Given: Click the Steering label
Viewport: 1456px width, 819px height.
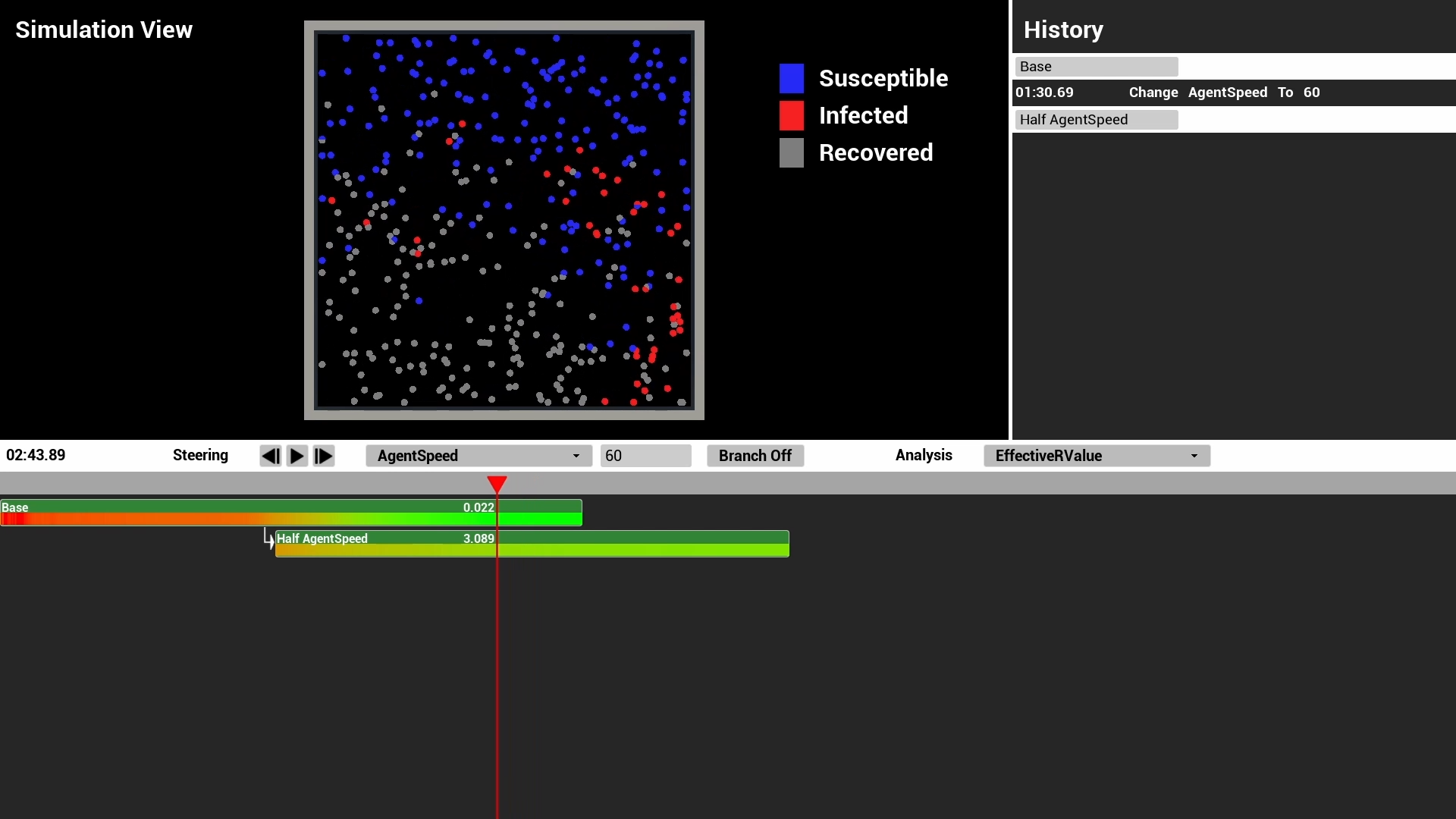Looking at the screenshot, I should 200,455.
